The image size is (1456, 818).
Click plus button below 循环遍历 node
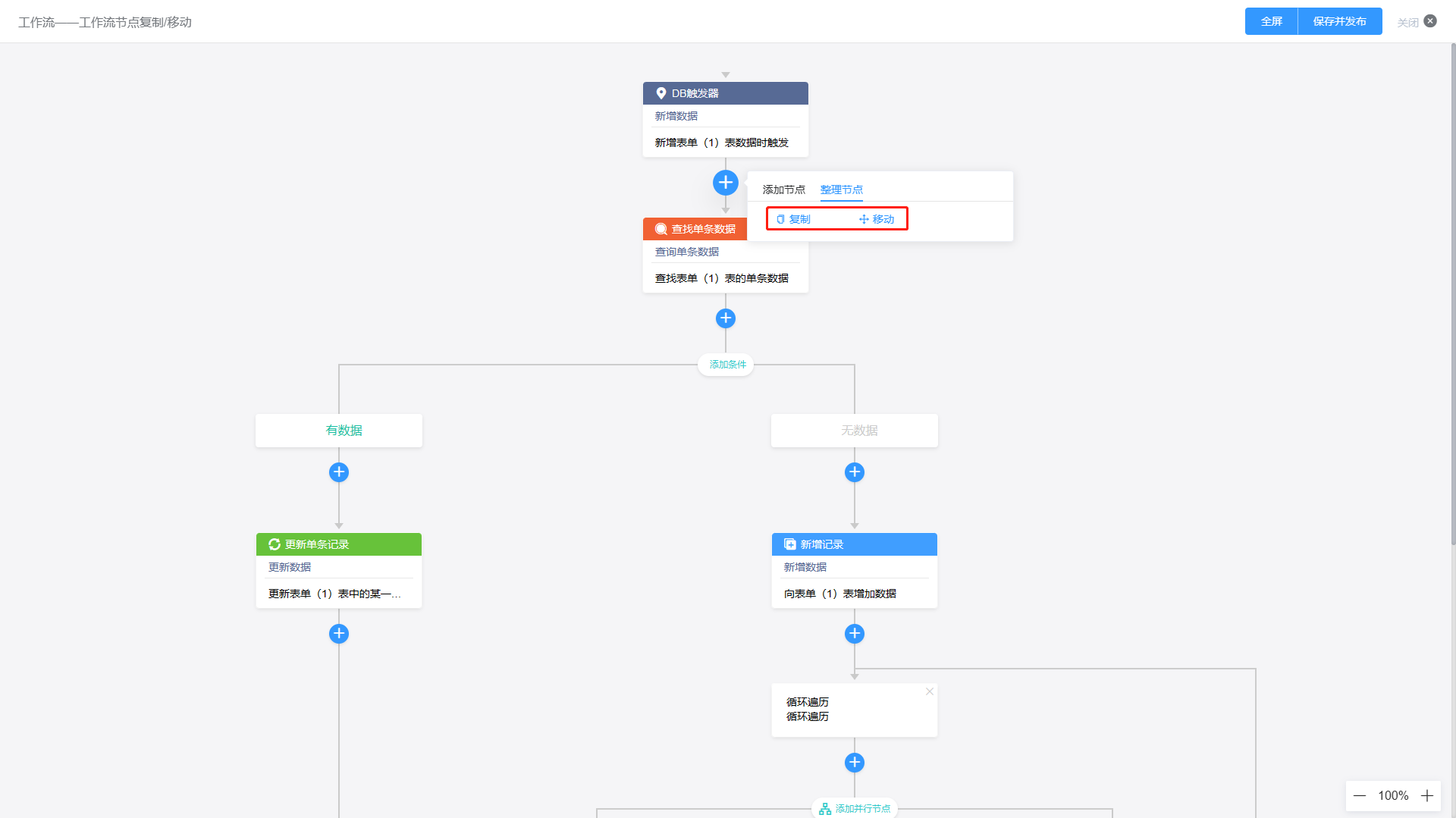(855, 763)
